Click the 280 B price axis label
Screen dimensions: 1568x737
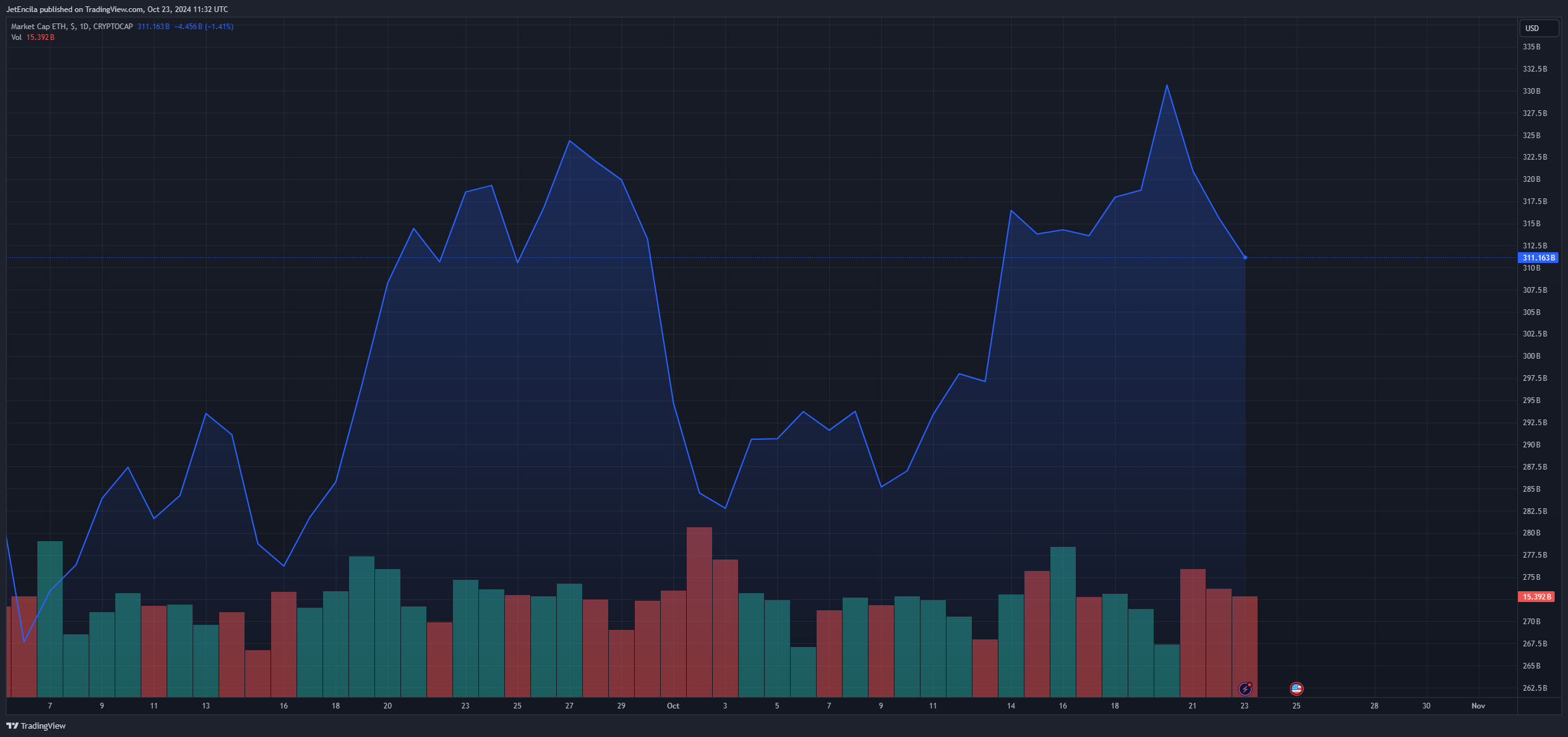[x=1531, y=533]
